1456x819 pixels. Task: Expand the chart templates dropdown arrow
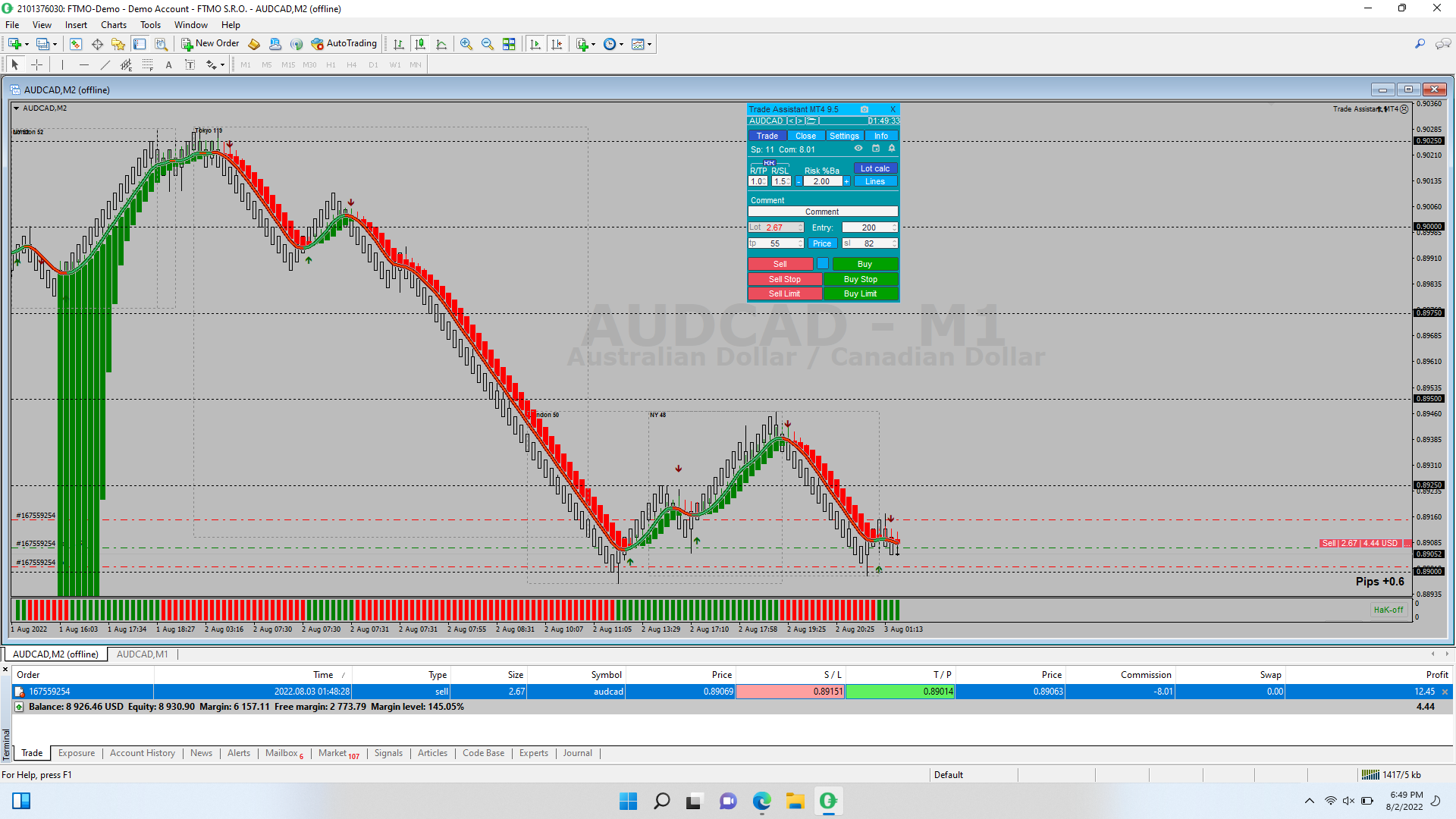point(650,44)
